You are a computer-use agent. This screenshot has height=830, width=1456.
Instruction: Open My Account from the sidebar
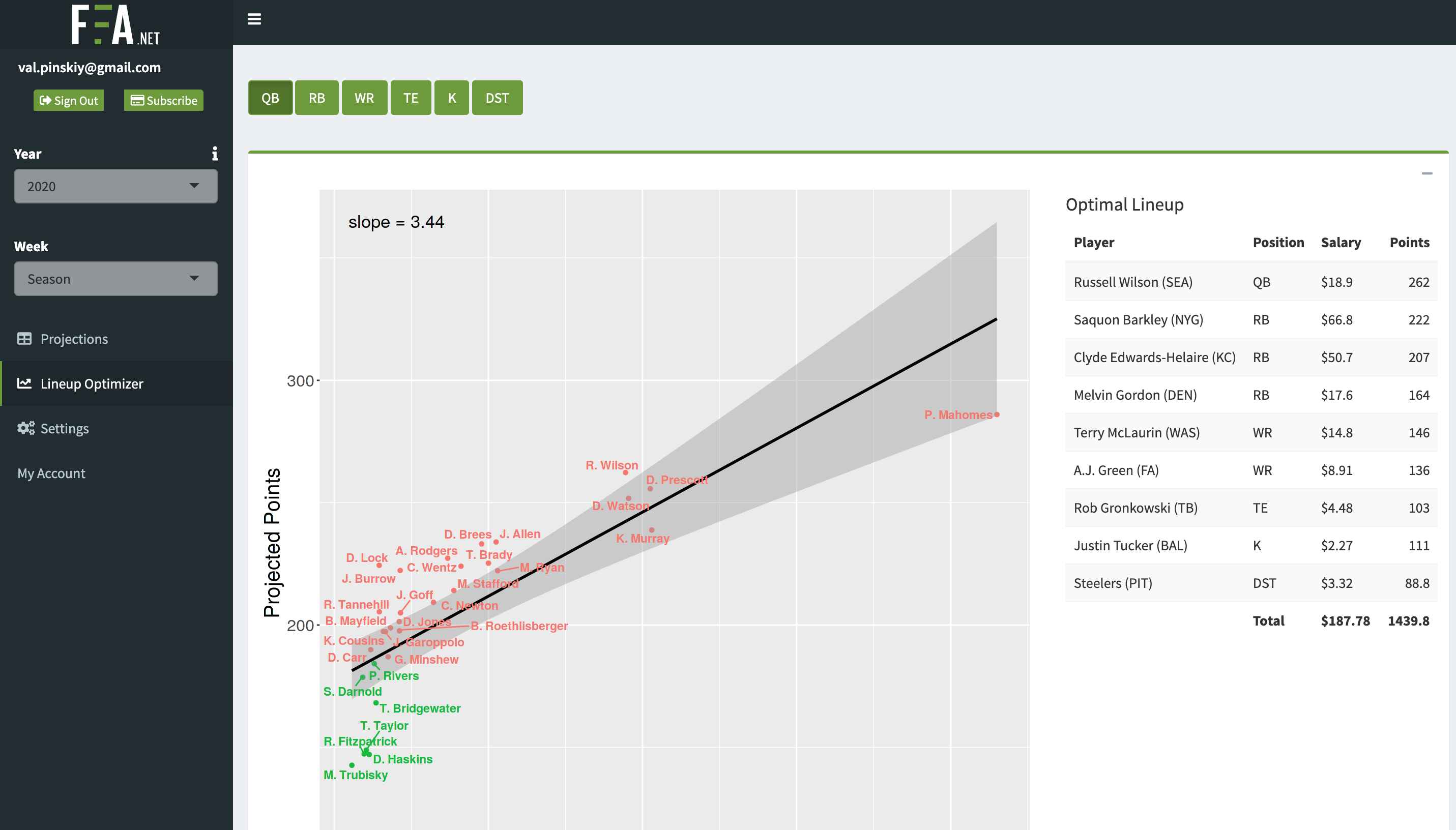[x=51, y=472]
